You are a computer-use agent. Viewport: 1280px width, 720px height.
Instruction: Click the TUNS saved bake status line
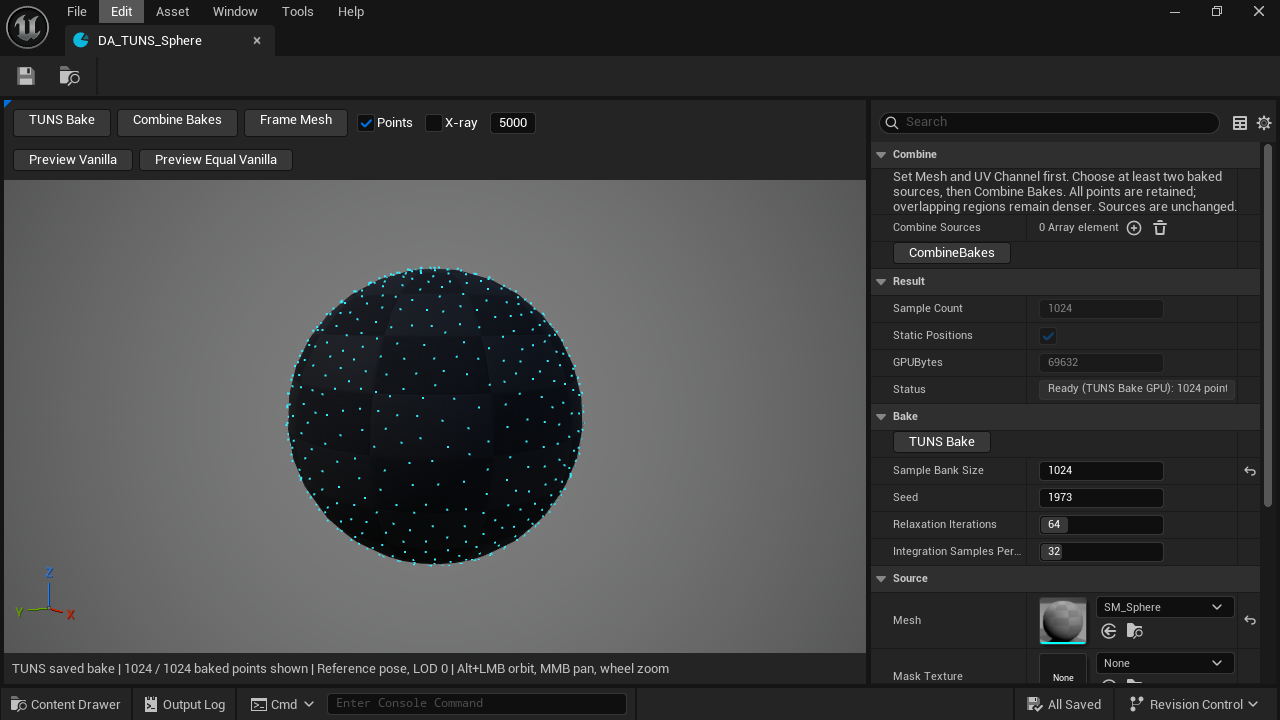(340, 669)
